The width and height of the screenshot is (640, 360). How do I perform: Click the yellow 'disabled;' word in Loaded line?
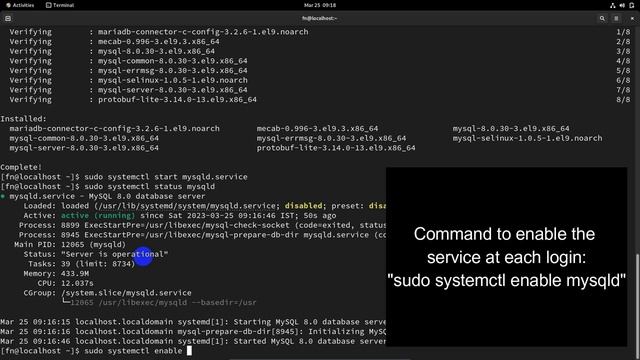[x=304, y=206]
